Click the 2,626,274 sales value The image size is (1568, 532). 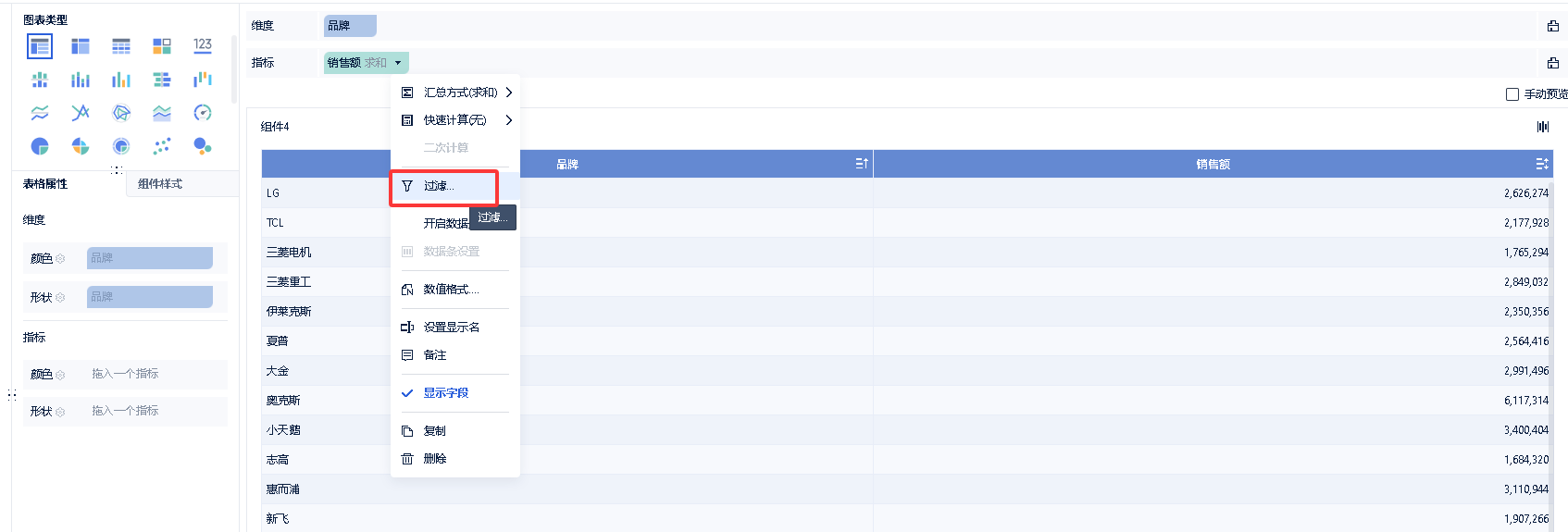[x=1526, y=193]
